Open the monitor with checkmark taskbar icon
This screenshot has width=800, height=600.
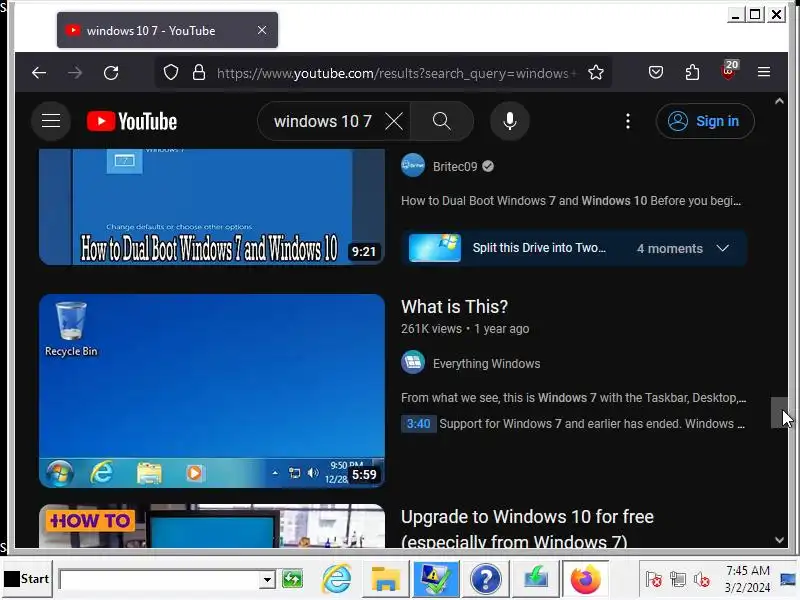coord(436,579)
